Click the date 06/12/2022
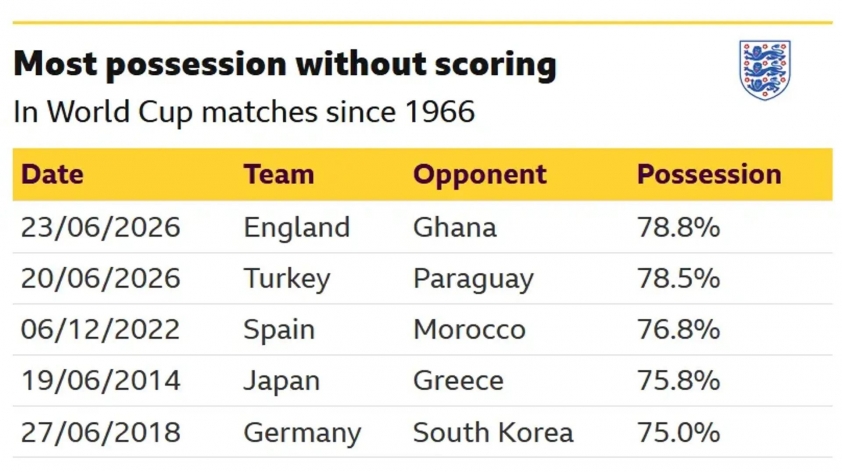Screen dimensions: 842x472 click(100, 329)
